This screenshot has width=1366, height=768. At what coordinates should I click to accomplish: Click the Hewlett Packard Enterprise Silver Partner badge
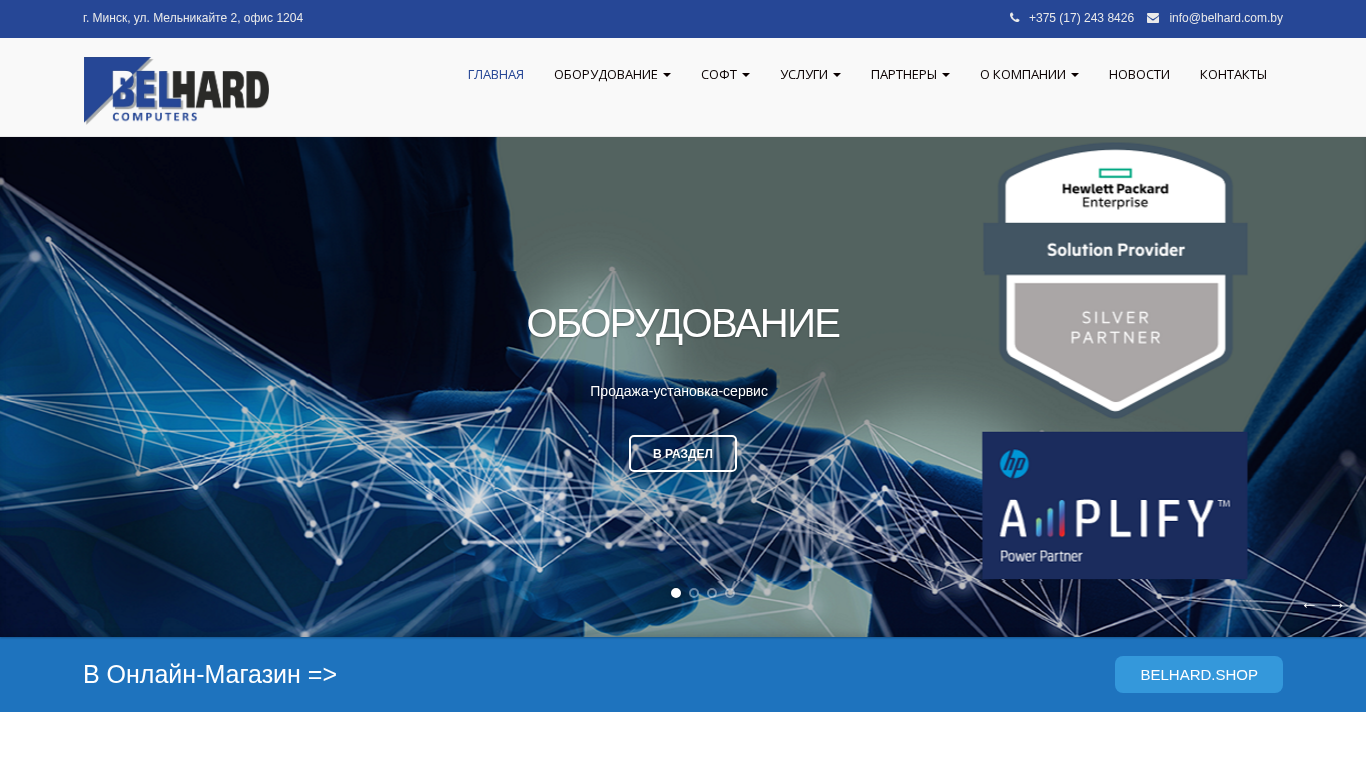click(x=1115, y=280)
